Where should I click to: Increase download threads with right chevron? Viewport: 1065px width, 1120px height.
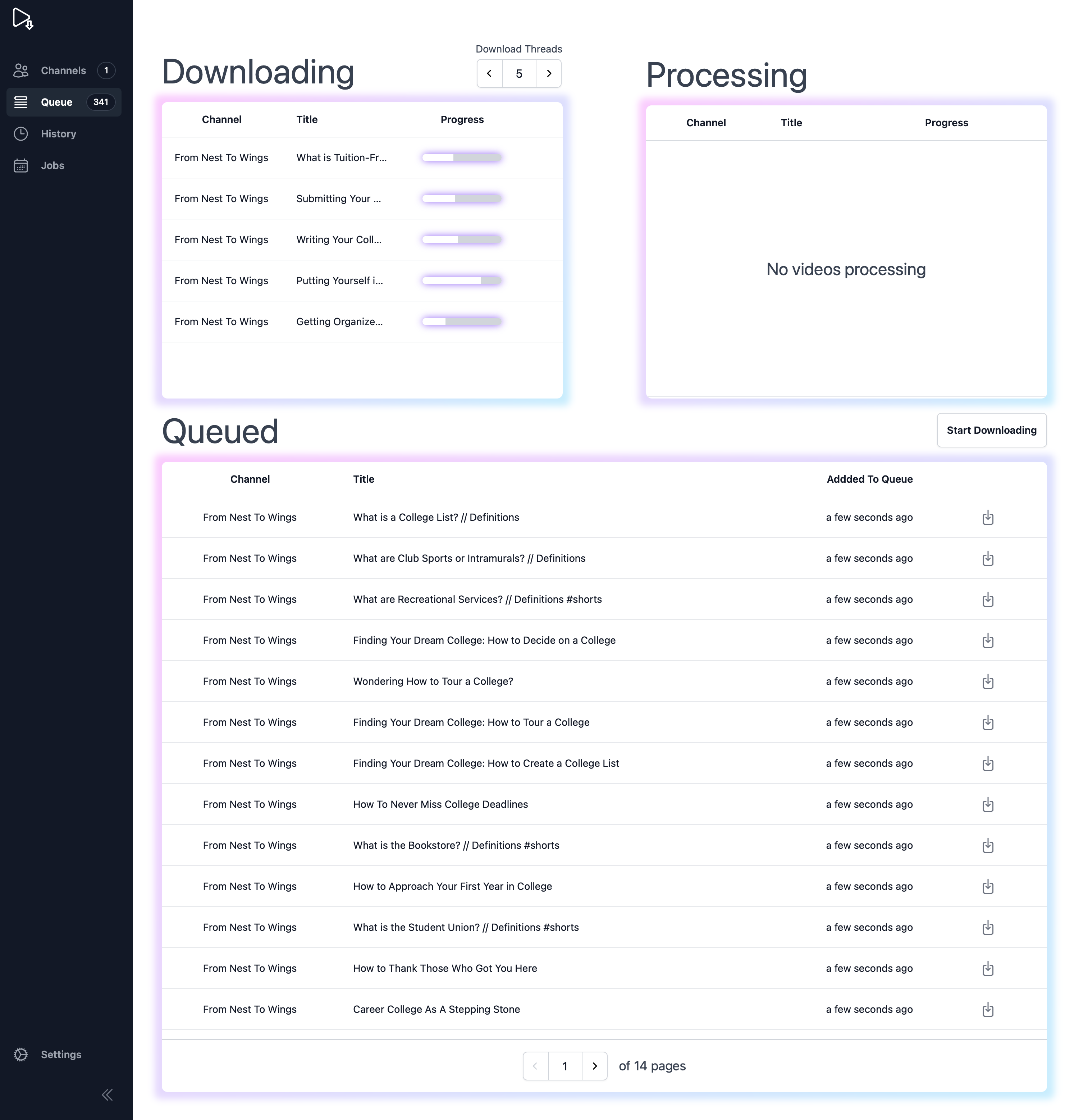click(x=548, y=73)
